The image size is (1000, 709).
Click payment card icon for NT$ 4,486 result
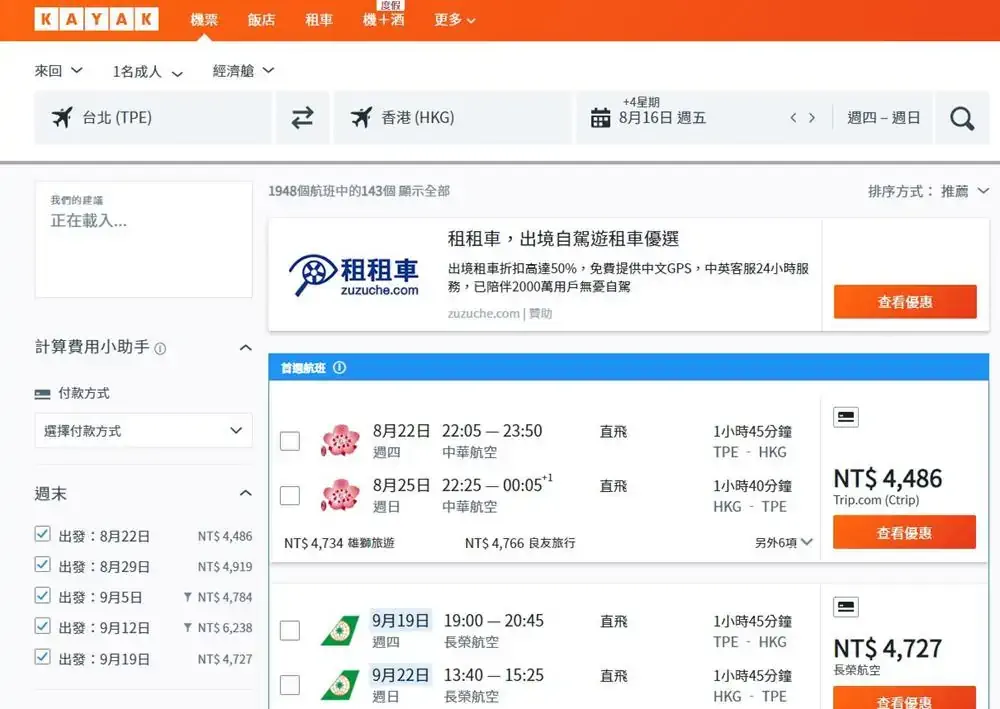coord(846,417)
